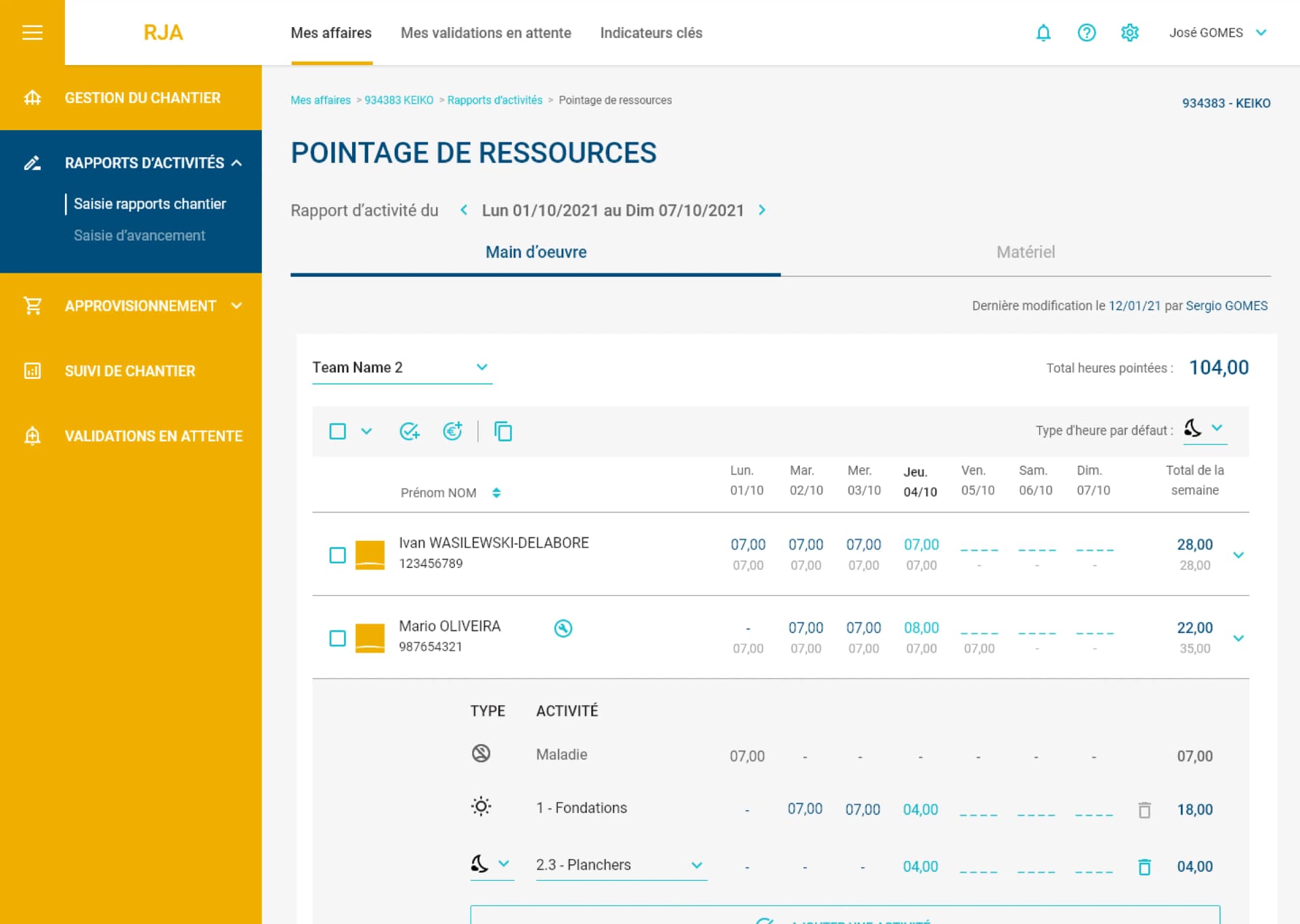Click the Approvisionnement cart icon
This screenshot has height=924, width=1300.
point(32,306)
